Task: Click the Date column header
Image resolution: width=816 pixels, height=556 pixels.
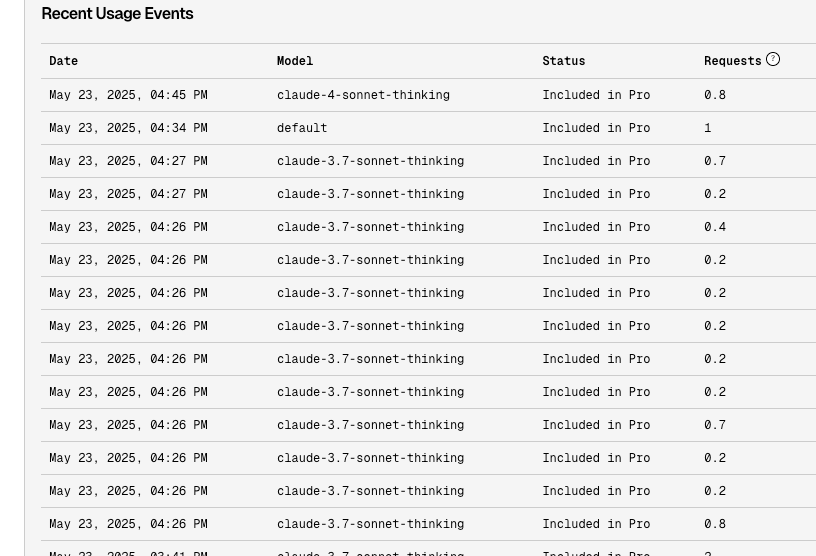Action: (63, 61)
